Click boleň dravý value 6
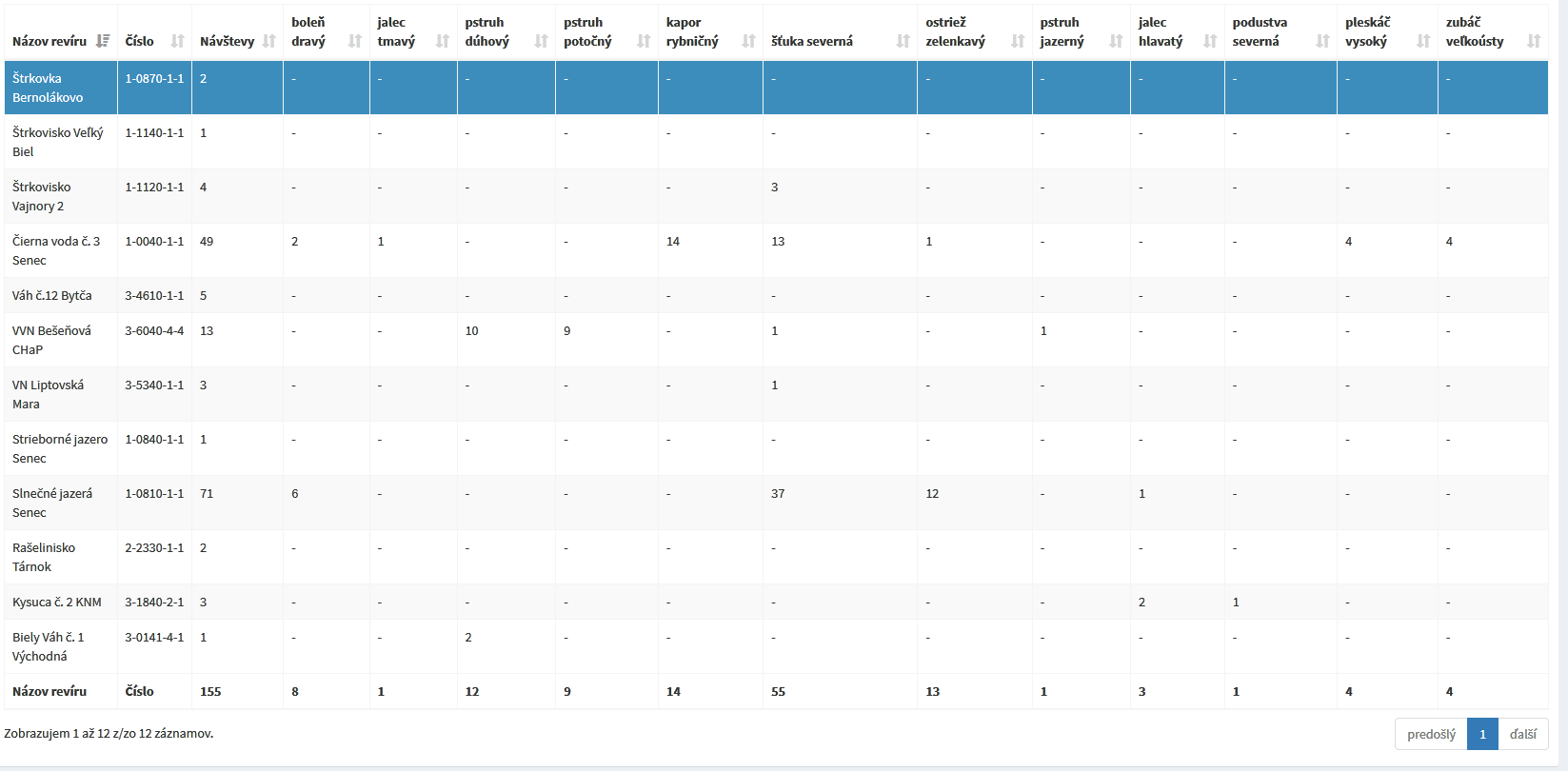This screenshot has height=771, width=1568. (295, 493)
